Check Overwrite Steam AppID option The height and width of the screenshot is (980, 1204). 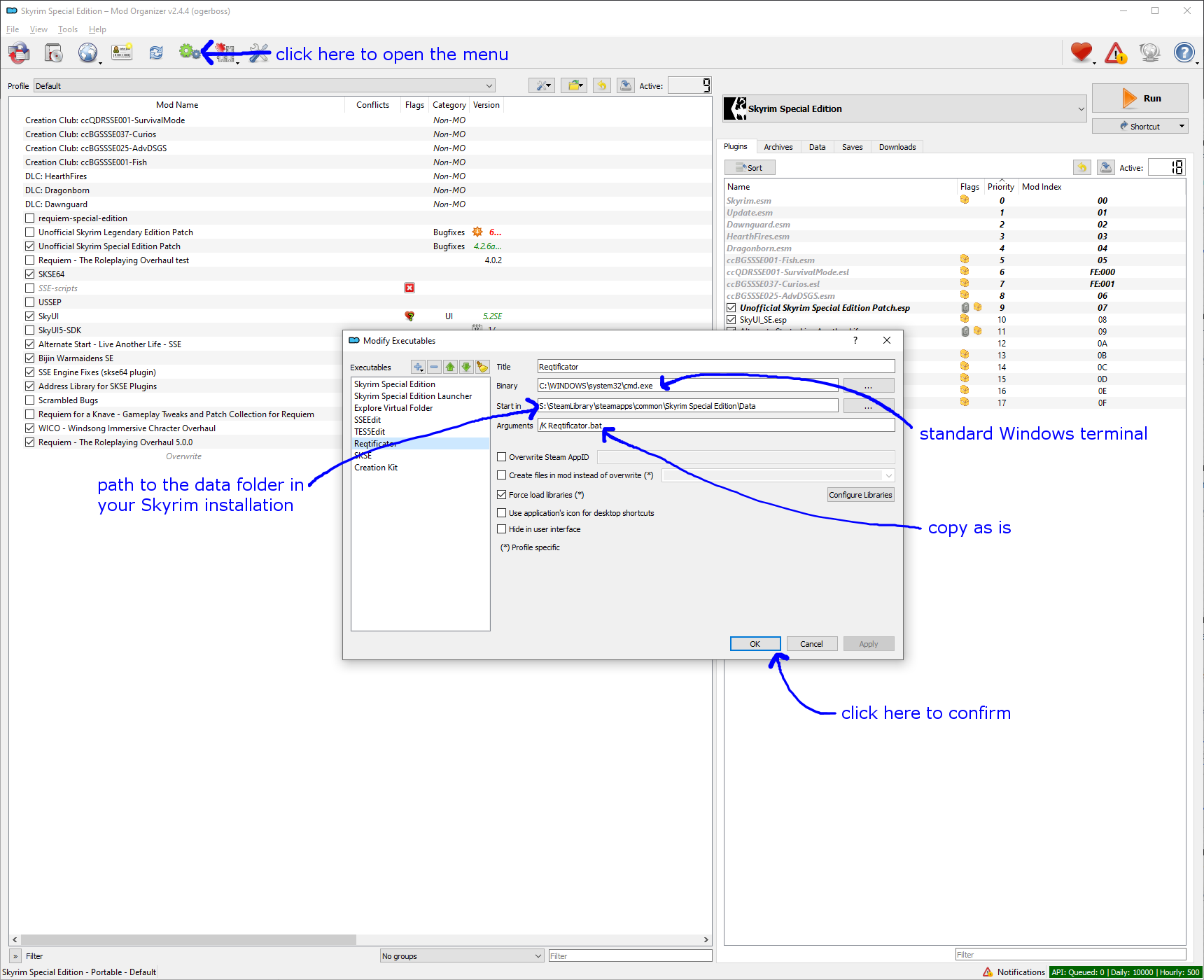501,457
